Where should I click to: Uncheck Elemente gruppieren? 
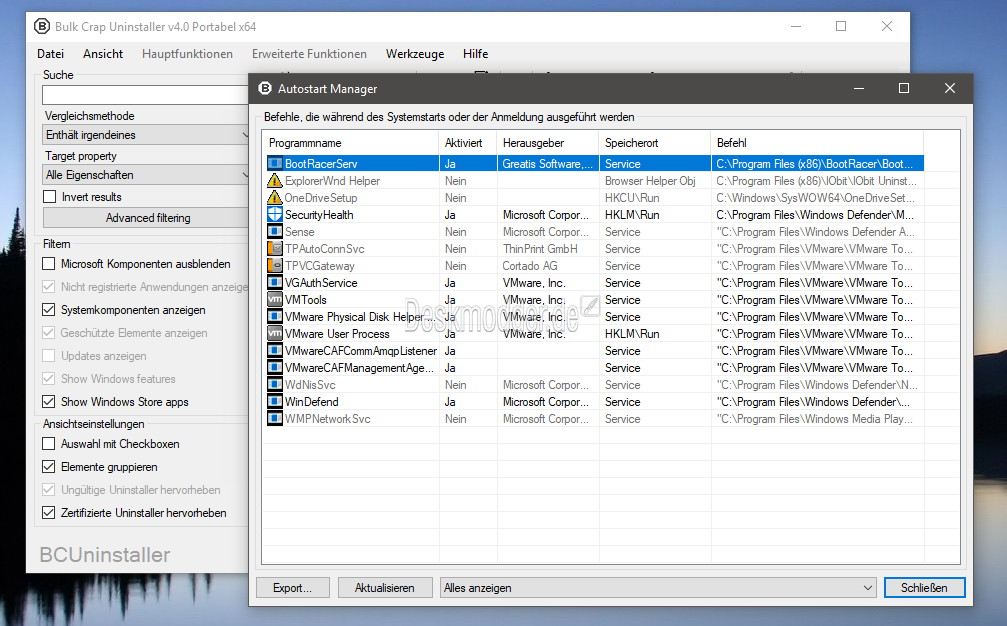coord(48,467)
